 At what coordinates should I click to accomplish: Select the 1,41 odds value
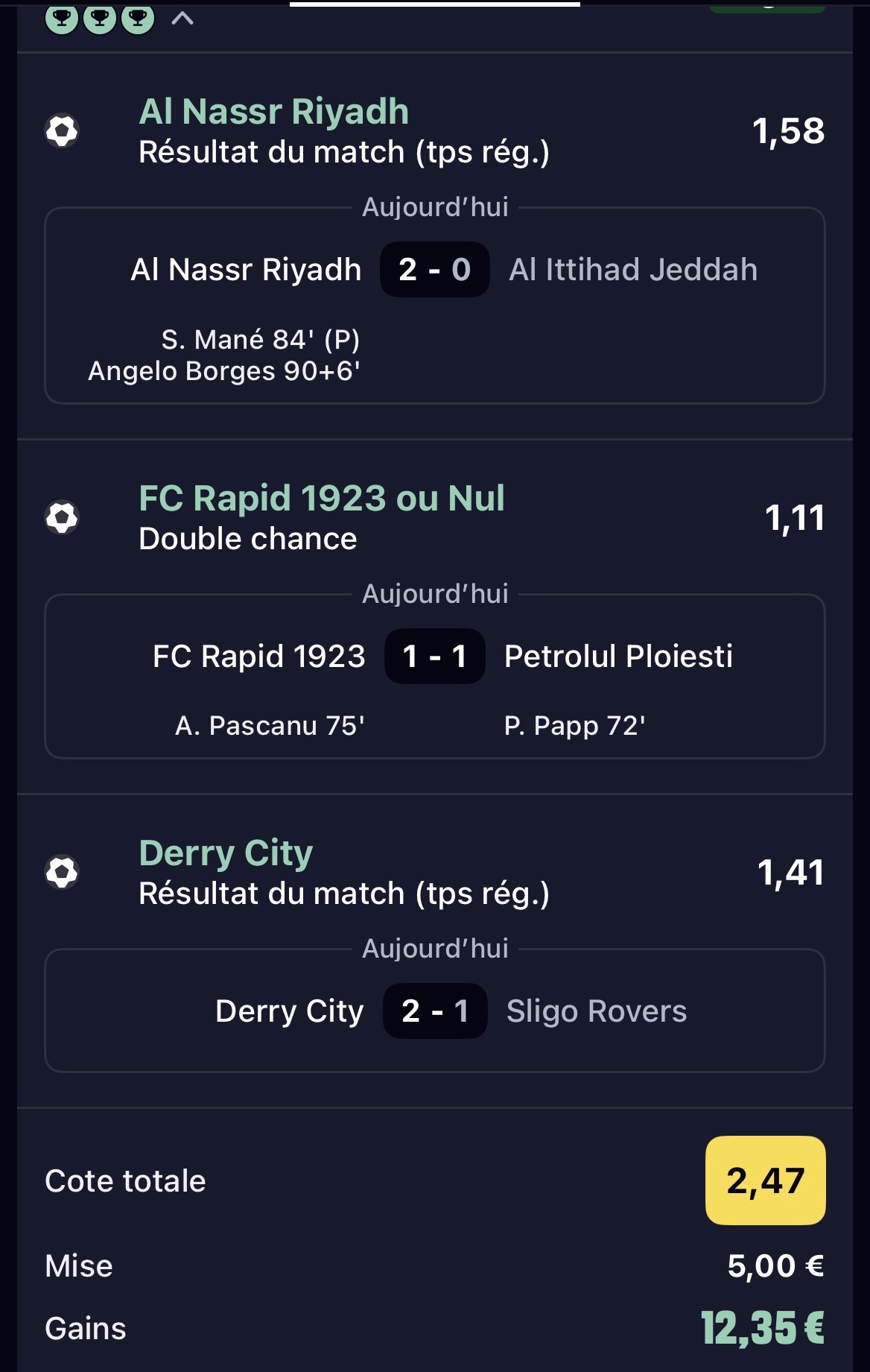[x=790, y=873]
